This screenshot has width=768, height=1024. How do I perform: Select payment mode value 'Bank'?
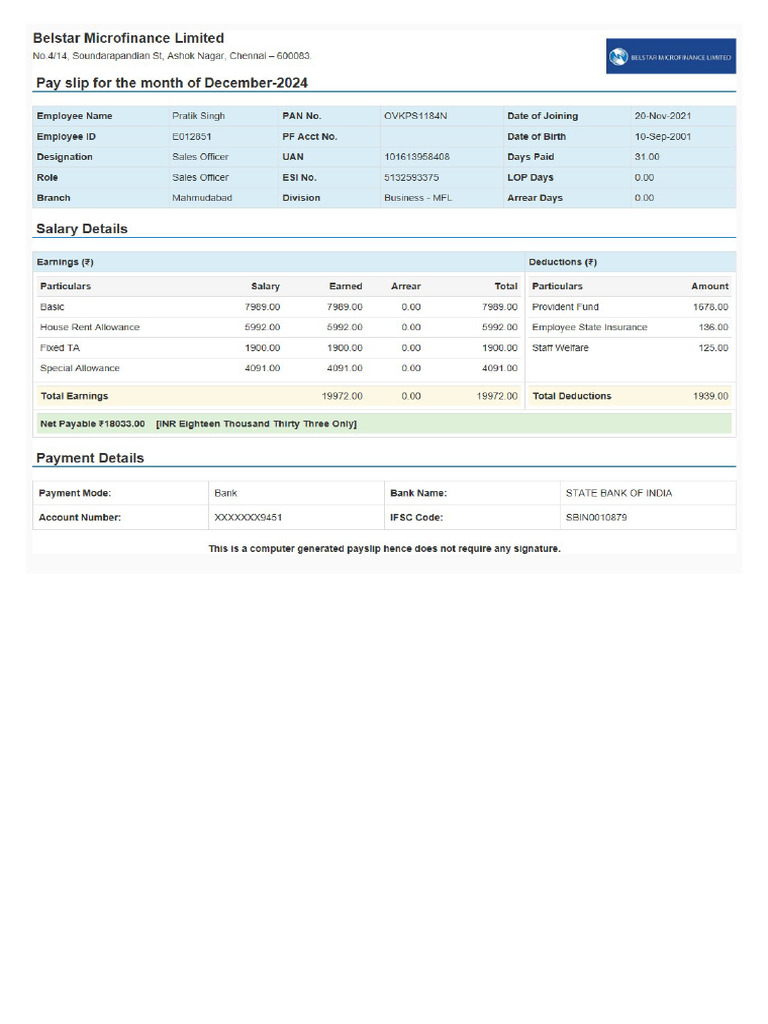pos(225,493)
